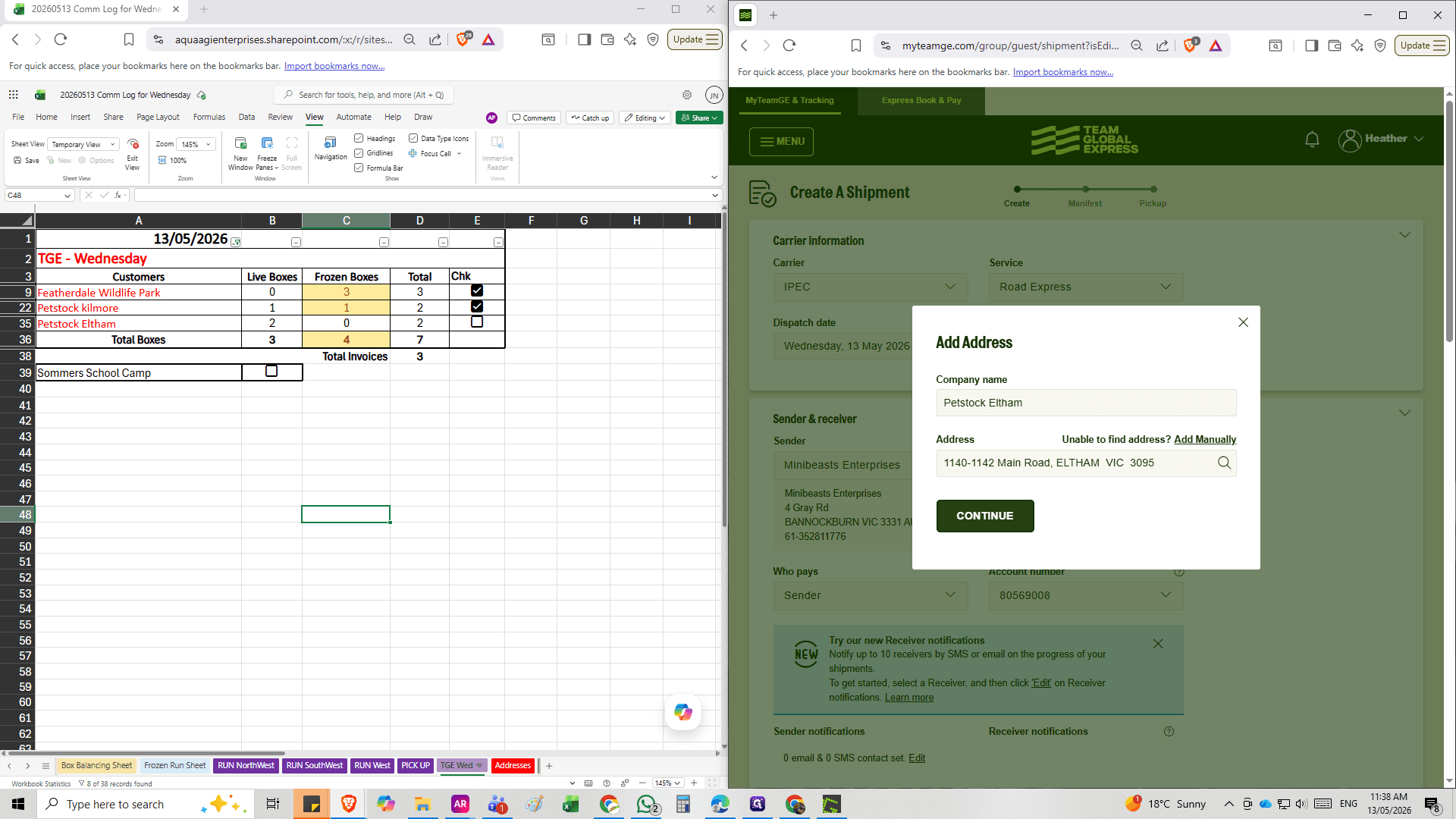This screenshot has width=1456, height=819.
Task: Switch to the Addresses sheet tab
Action: 513,765
